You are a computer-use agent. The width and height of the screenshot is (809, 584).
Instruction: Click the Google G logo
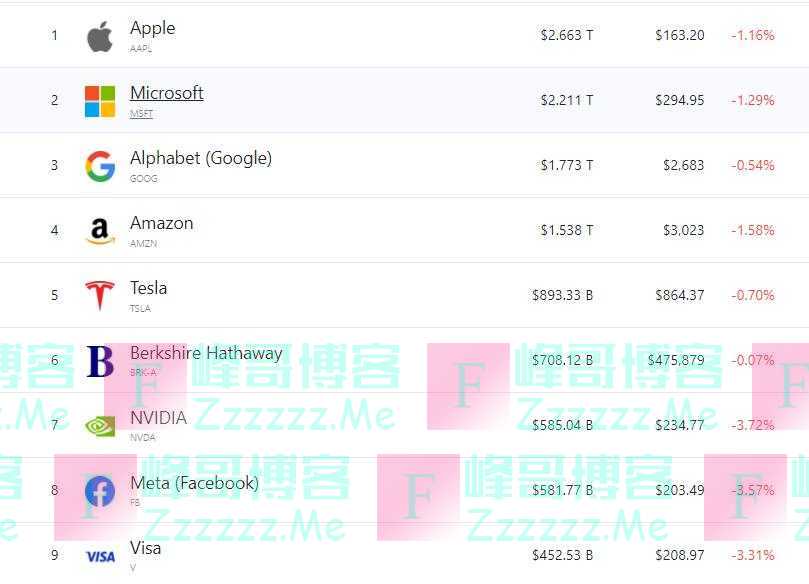(100, 166)
